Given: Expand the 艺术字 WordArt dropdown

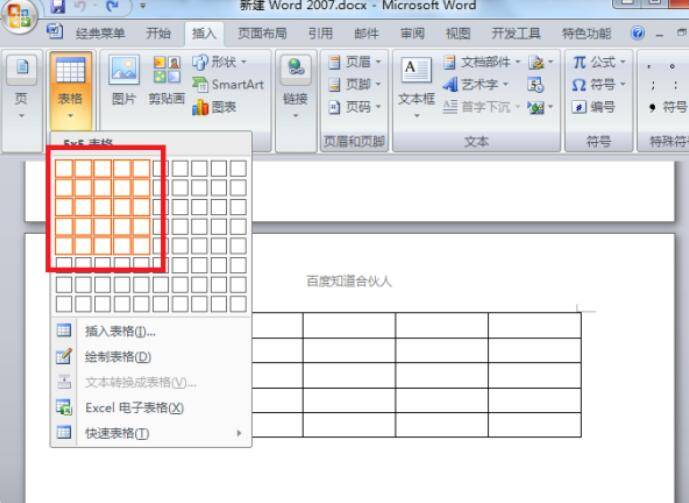Looking at the screenshot, I should pyautogui.click(x=478, y=84).
